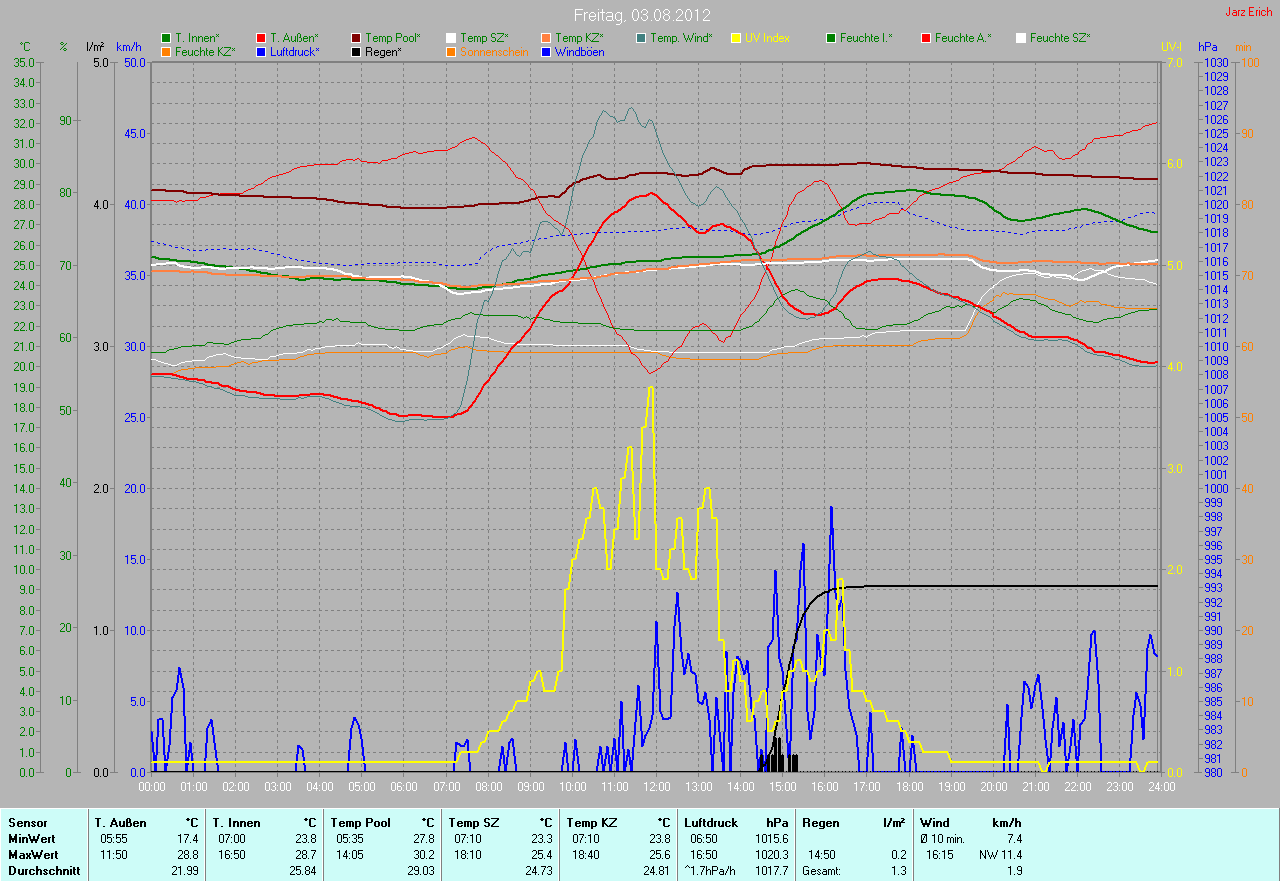This screenshot has width=1280, height=881.
Task: Select the 'Temp. Wind*' legend label
Action: pyautogui.click(x=681, y=38)
